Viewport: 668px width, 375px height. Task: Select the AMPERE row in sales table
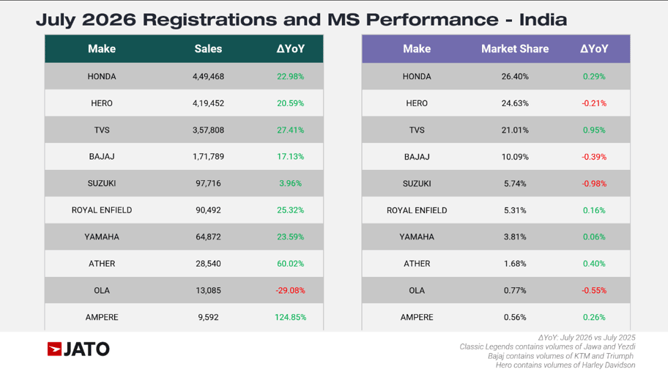click(x=184, y=317)
